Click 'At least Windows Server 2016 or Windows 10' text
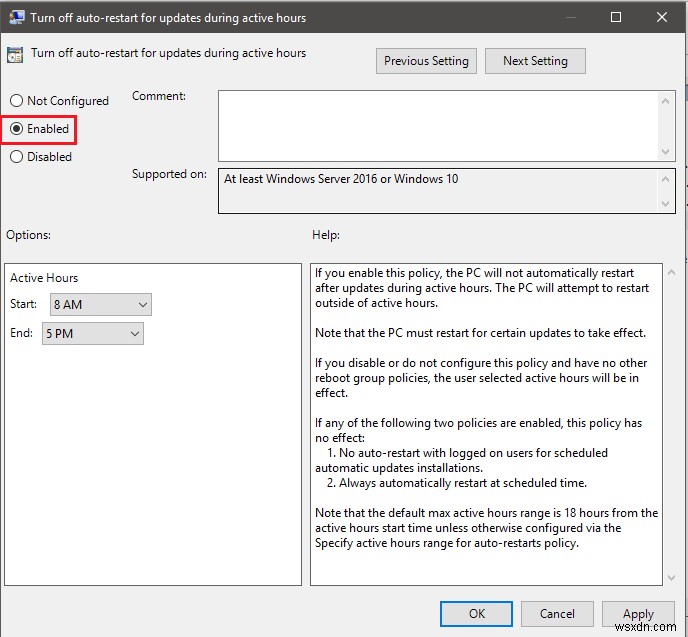The height and width of the screenshot is (637, 688). pyautogui.click(x=341, y=179)
